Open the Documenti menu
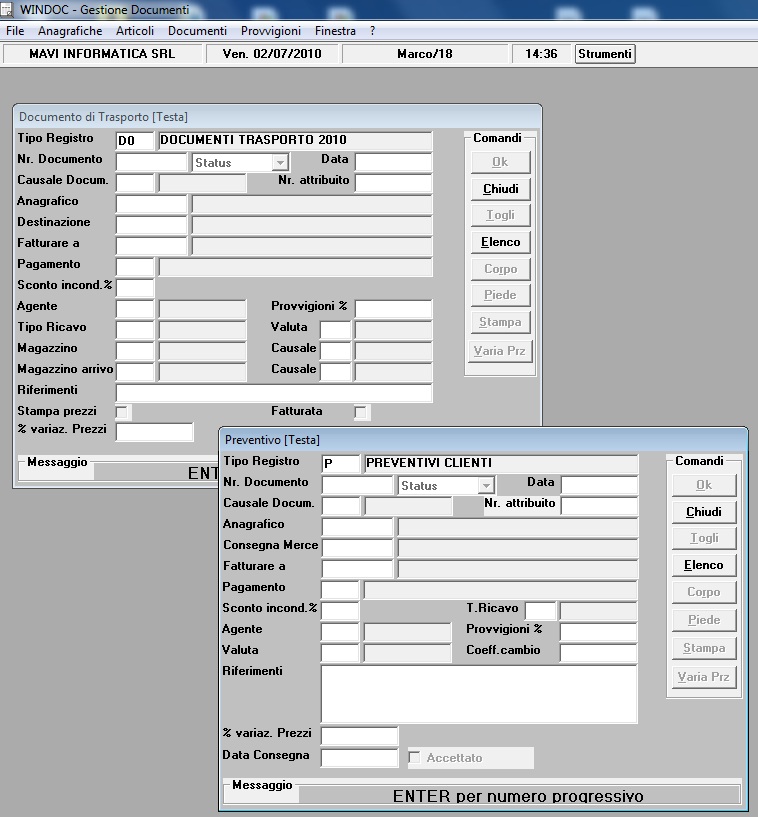This screenshot has width=758, height=817. coord(197,31)
